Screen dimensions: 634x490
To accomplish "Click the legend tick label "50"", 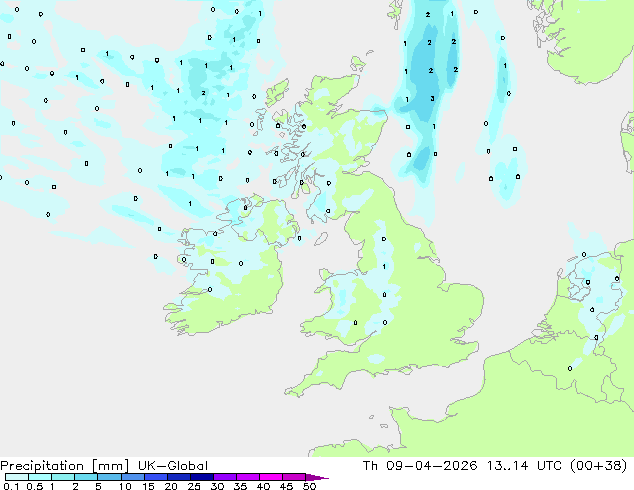I will pos(309,486).
